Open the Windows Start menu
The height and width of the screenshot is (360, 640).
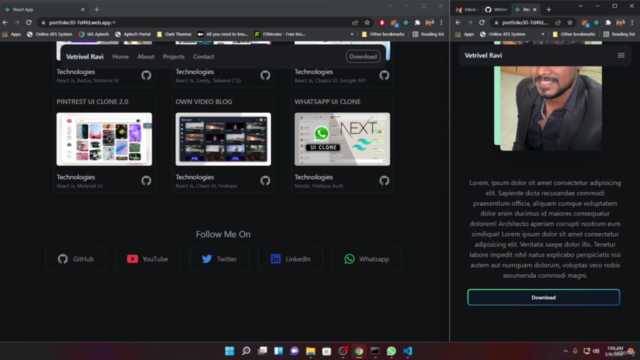230,351
